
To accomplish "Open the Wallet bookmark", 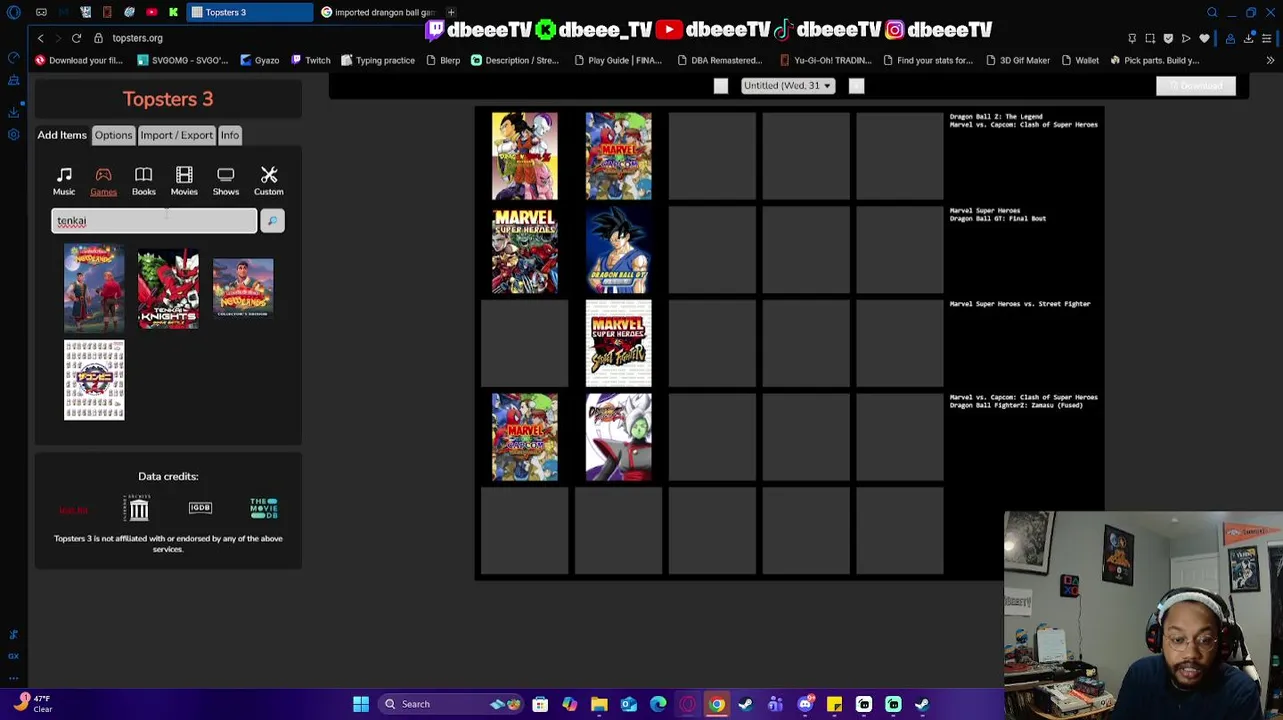I will point(1079,60).
